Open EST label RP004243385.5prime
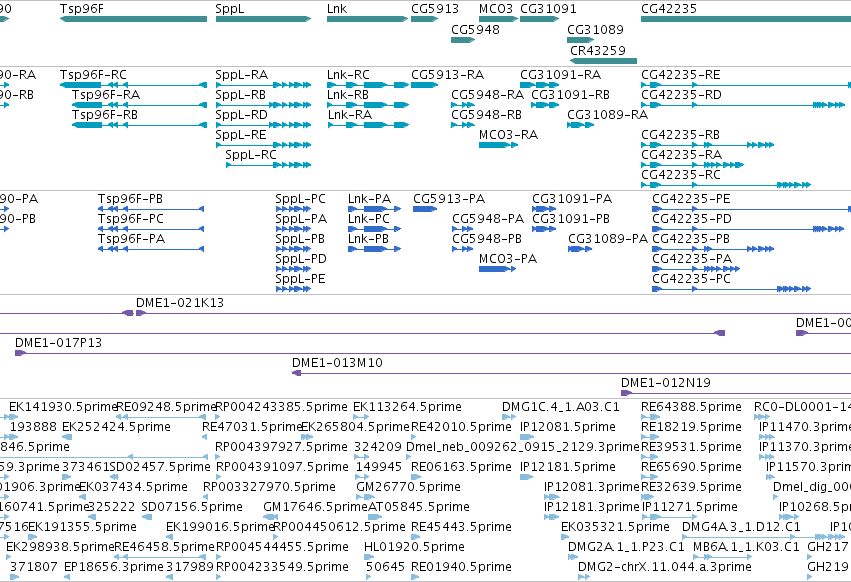The image size is (851, 582). tap(282, 407)
